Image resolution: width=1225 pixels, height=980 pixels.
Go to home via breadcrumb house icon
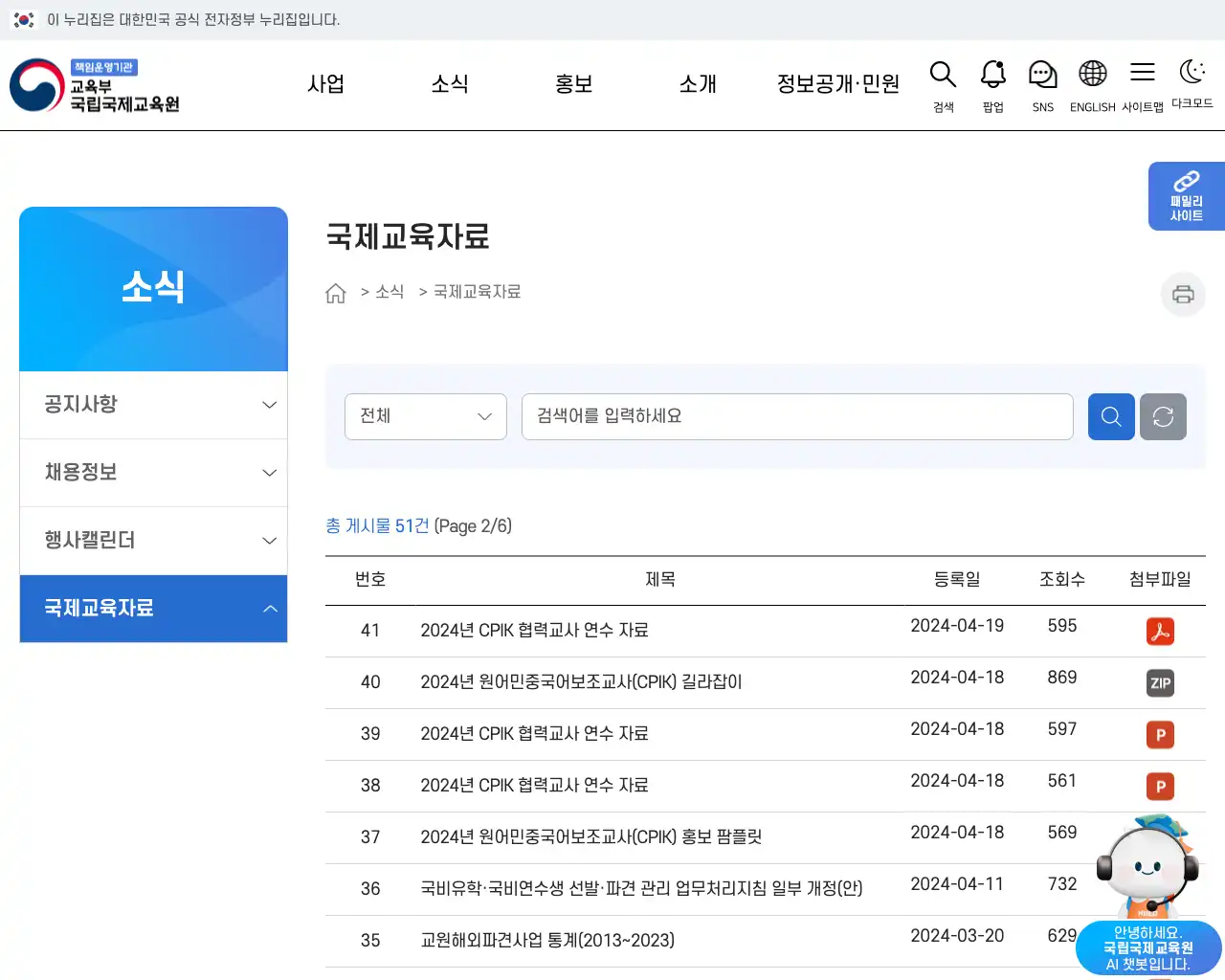[336, 293]
